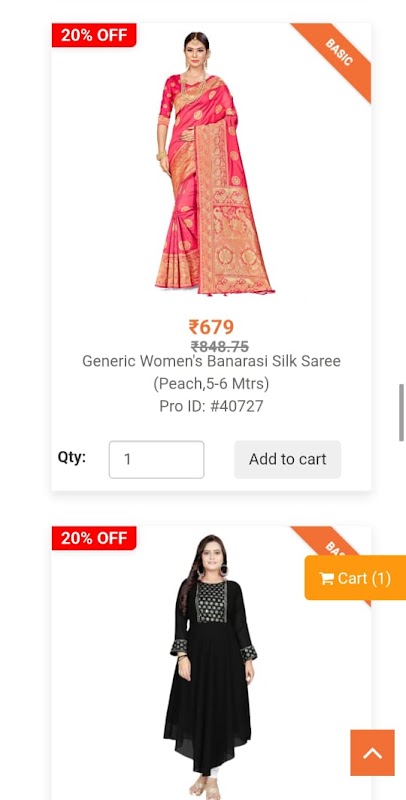This screenshot has width=406, height=800.
Task: Click the ₹679 price
Action: coord(211,327)
